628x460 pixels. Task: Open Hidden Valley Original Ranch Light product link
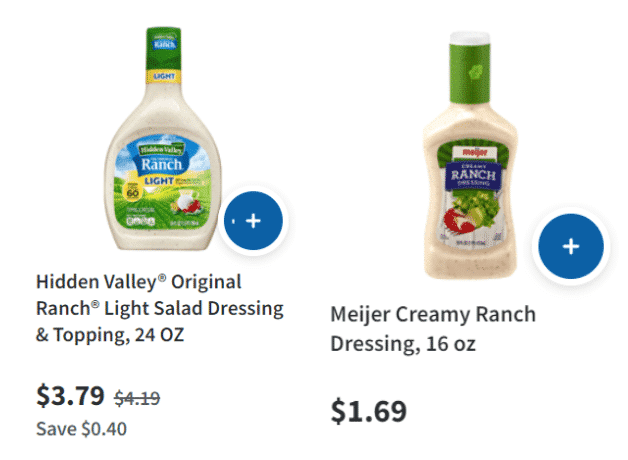tap(159, 308)
